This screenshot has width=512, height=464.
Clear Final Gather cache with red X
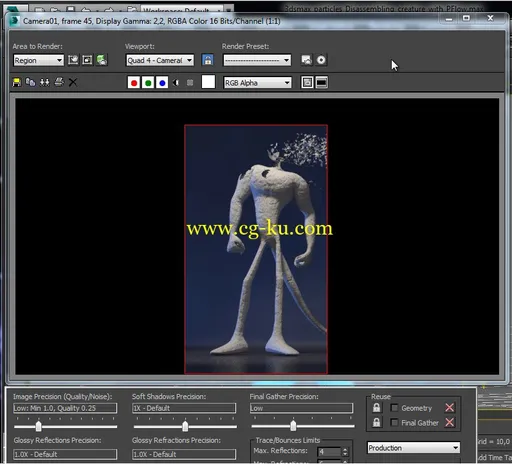coord(449,422)
